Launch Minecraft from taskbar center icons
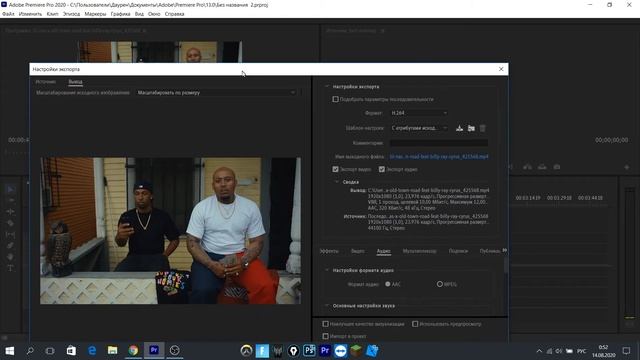 356,351
